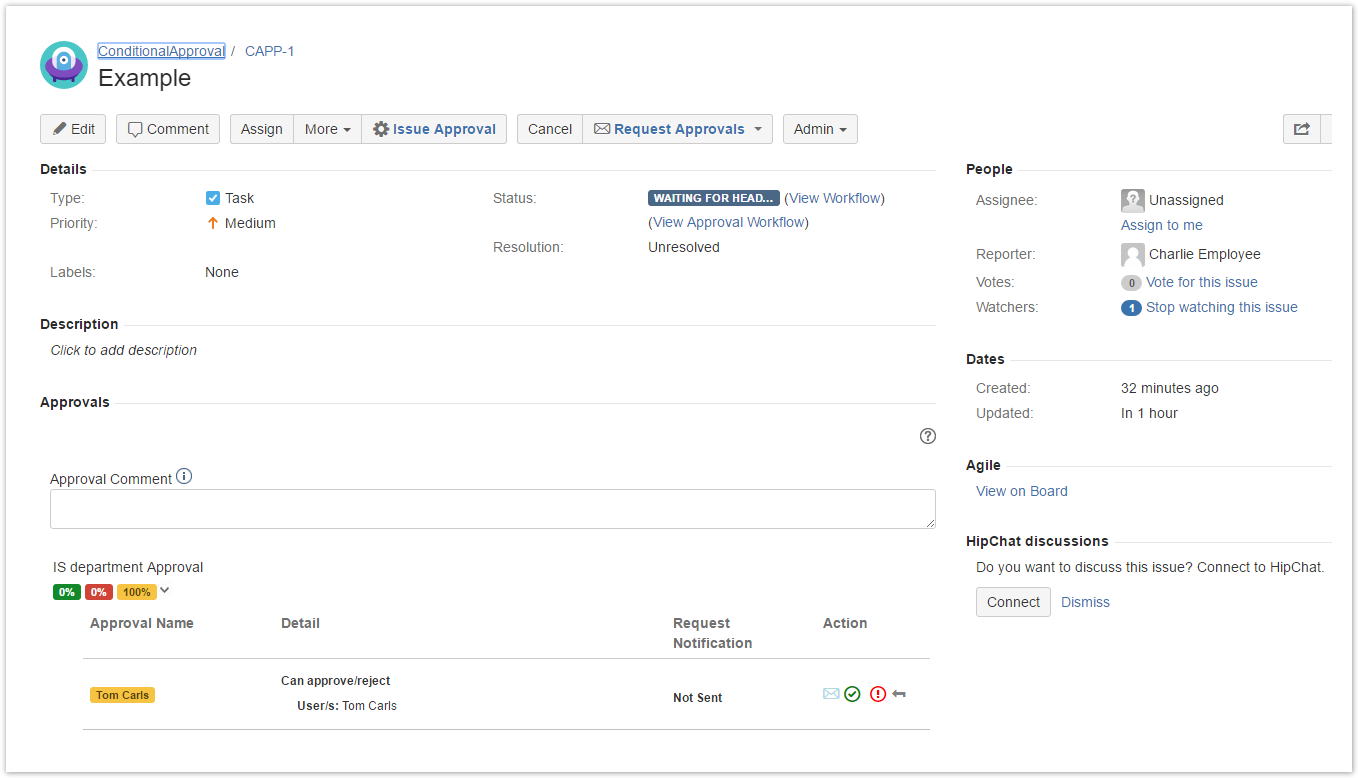Click the yellow 100% pending approval badge
1358x778 pixels.
(x=137, y=592)
